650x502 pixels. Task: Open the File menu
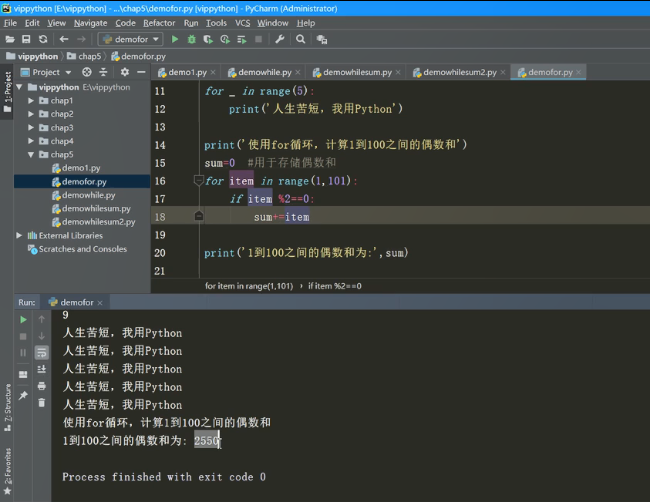pyautogui.click(x=10, y=23)
